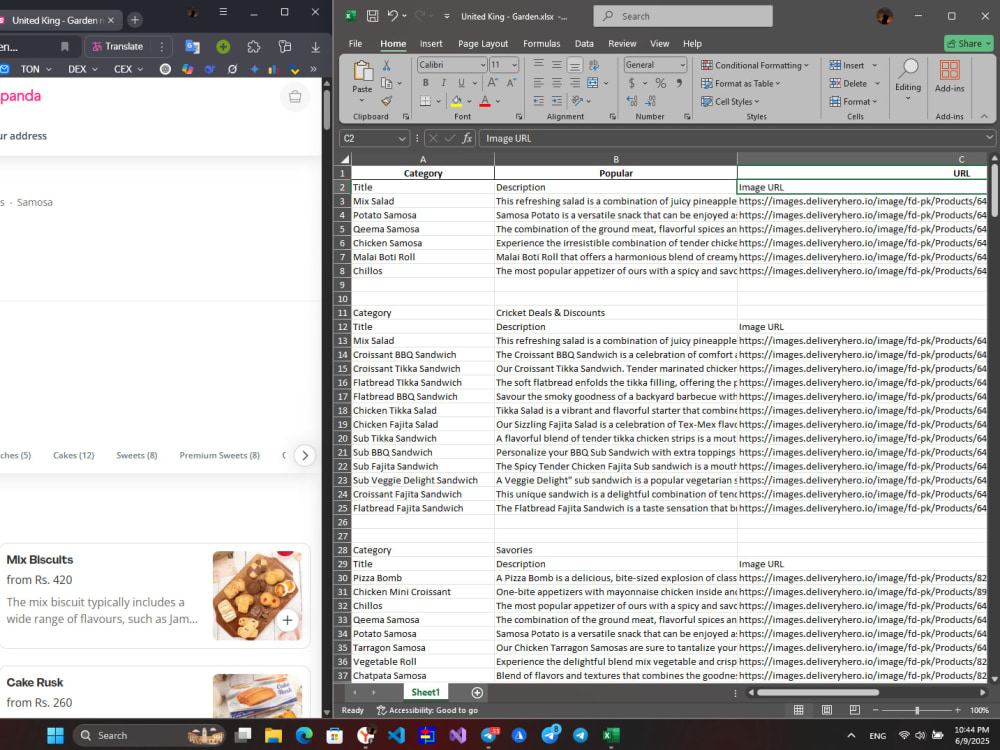Switch to the Review tab
This screenshot has height=750, width=1000.
tap(622, 43)
